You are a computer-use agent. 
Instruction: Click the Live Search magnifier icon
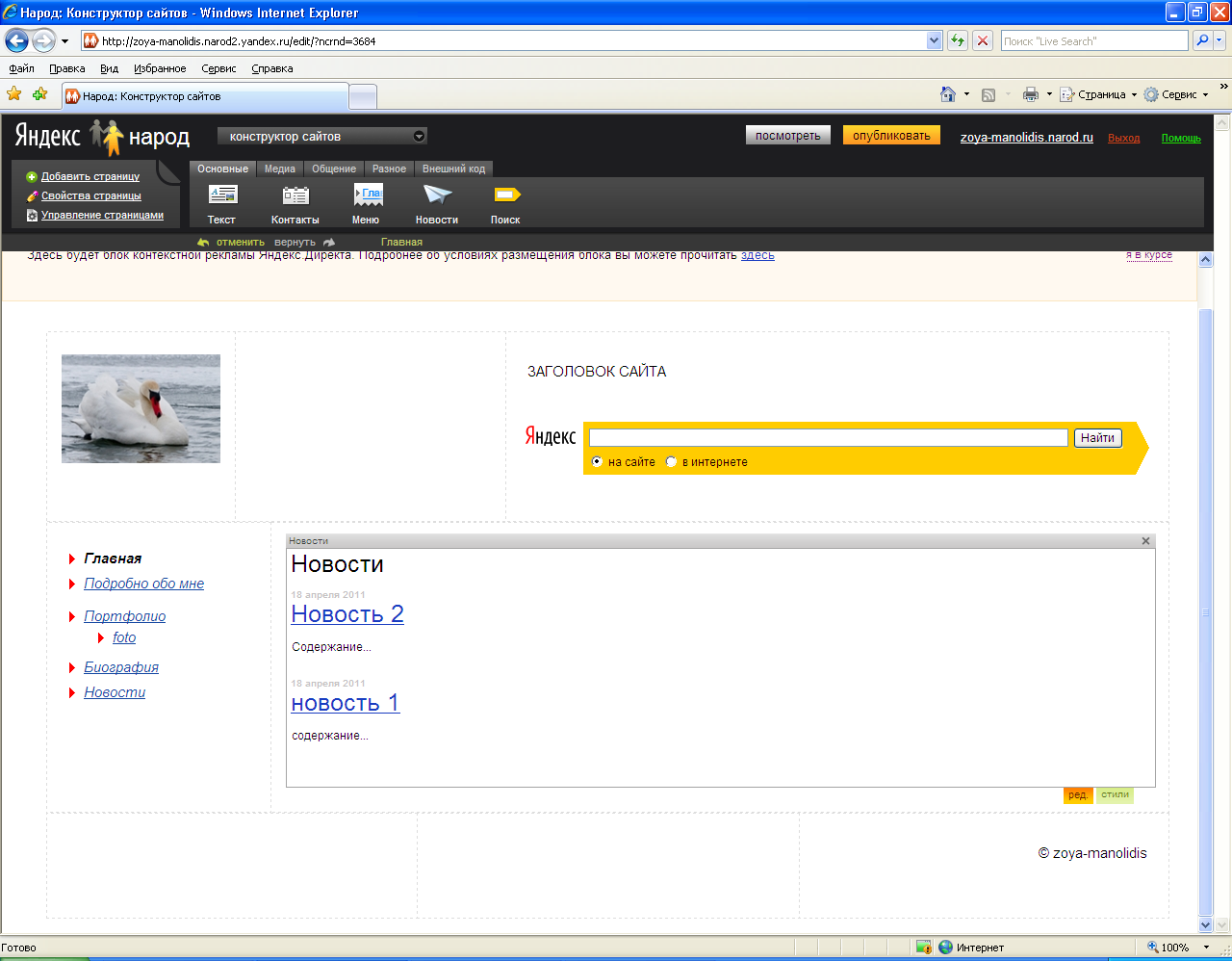pyautogui.click(x=1201, y=40)
